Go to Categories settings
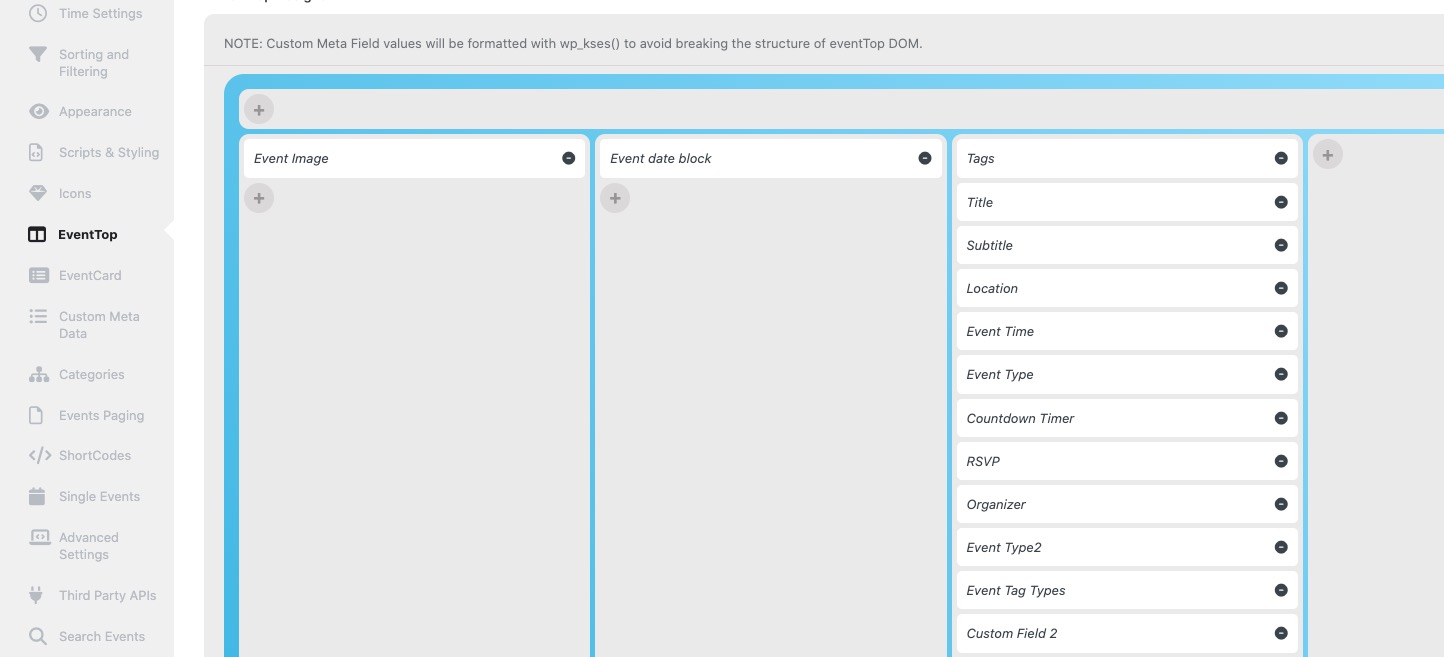The width and height of the screenshot is (1444, 657). tap(91, 374)
